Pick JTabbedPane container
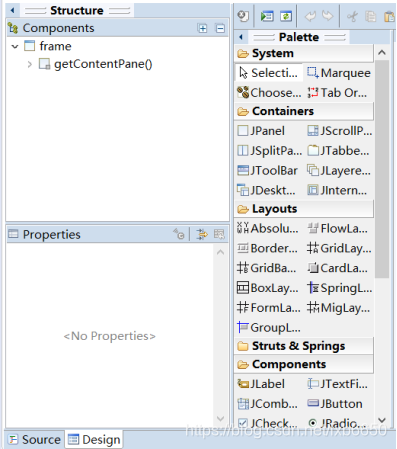 pyautogui.click(x=338, y=151)
